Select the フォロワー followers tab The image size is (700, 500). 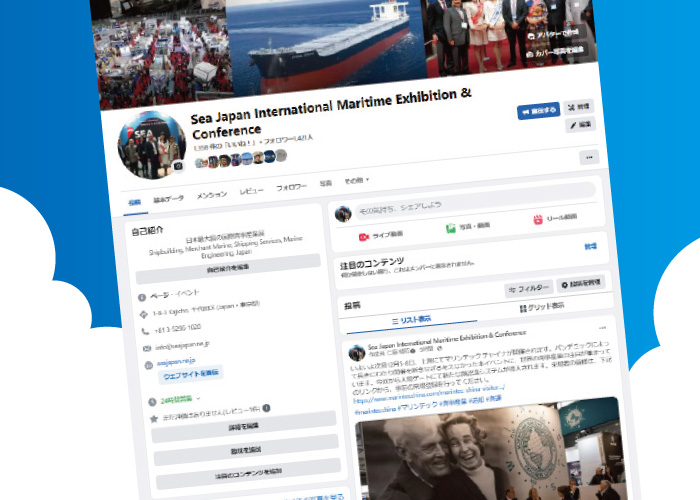coord(291,188)
